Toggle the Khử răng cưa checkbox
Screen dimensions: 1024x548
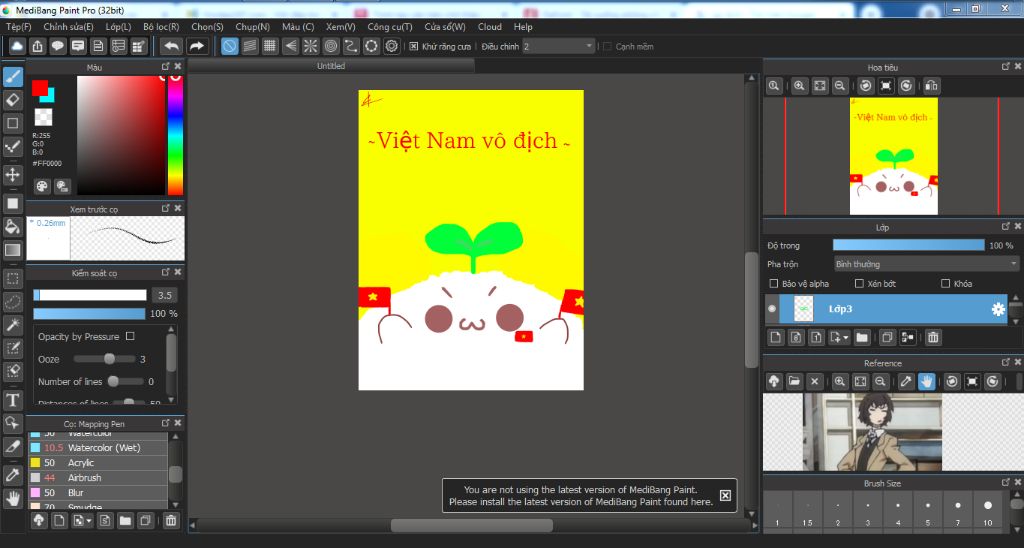point(413,46)
